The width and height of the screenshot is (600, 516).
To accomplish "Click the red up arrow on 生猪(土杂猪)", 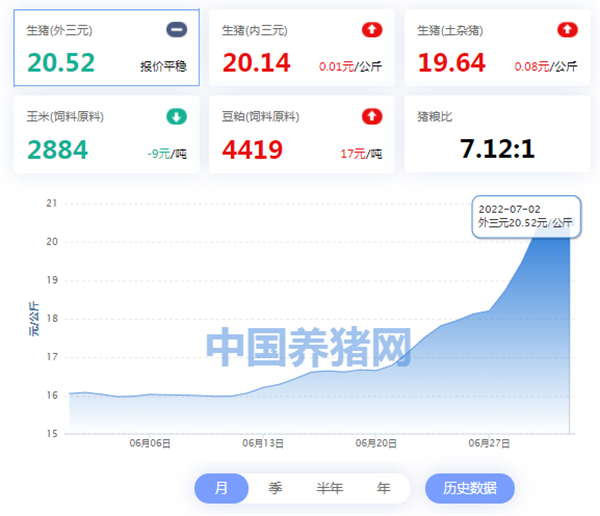I will coord(567,30).
